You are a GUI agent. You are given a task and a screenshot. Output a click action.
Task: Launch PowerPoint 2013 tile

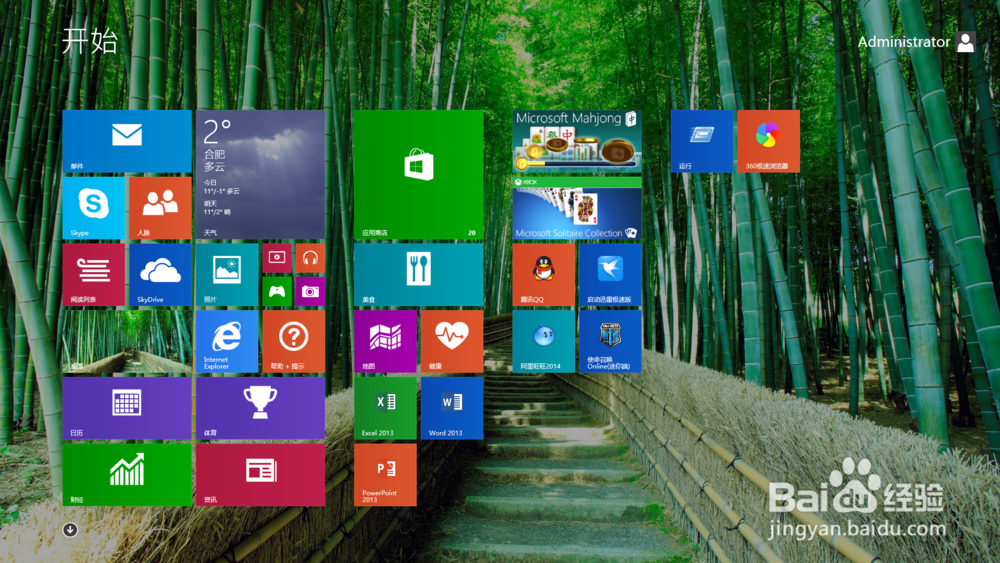click(x=385, y=475)
